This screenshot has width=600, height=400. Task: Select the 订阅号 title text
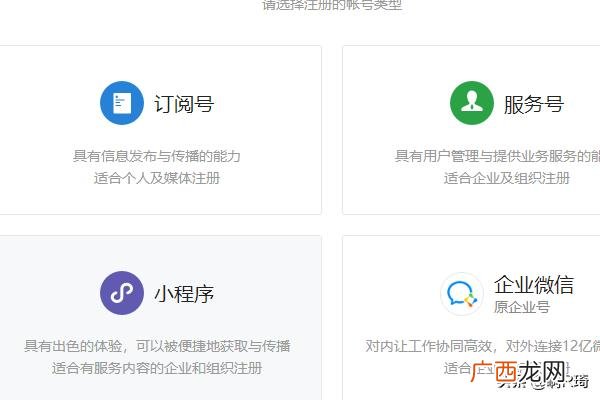pos(184,104)
